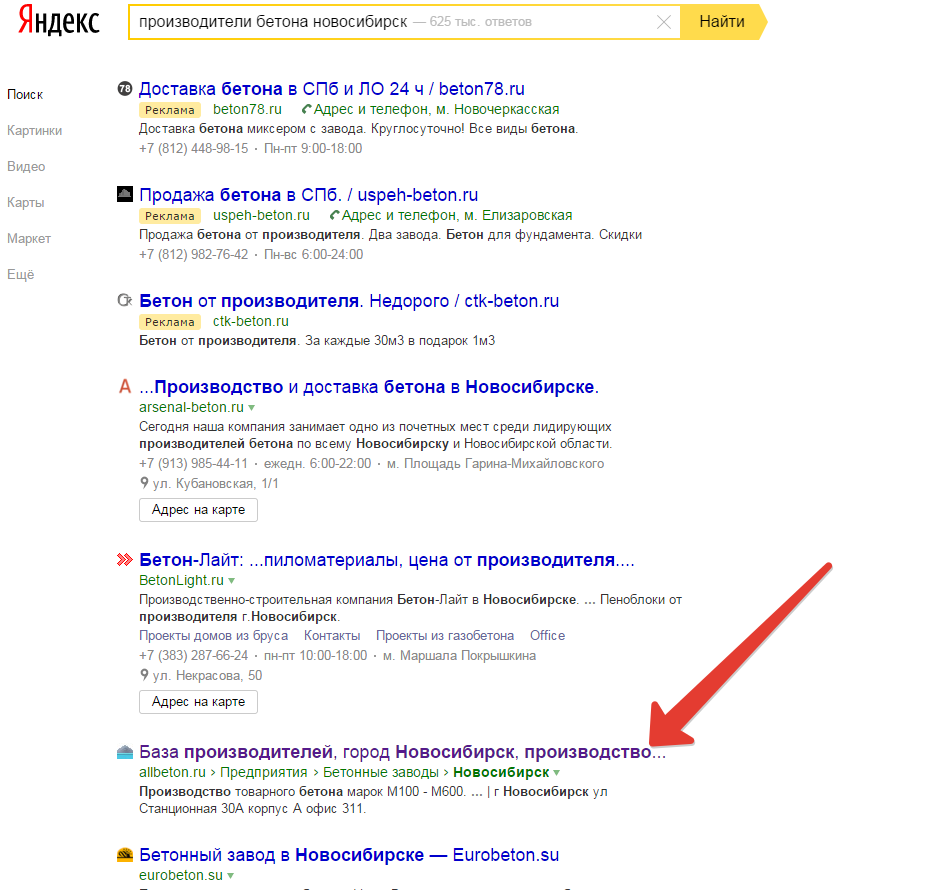931x890 pixels.
Task: Open the Картинки sidebar tab
Action: click(34, 131)
